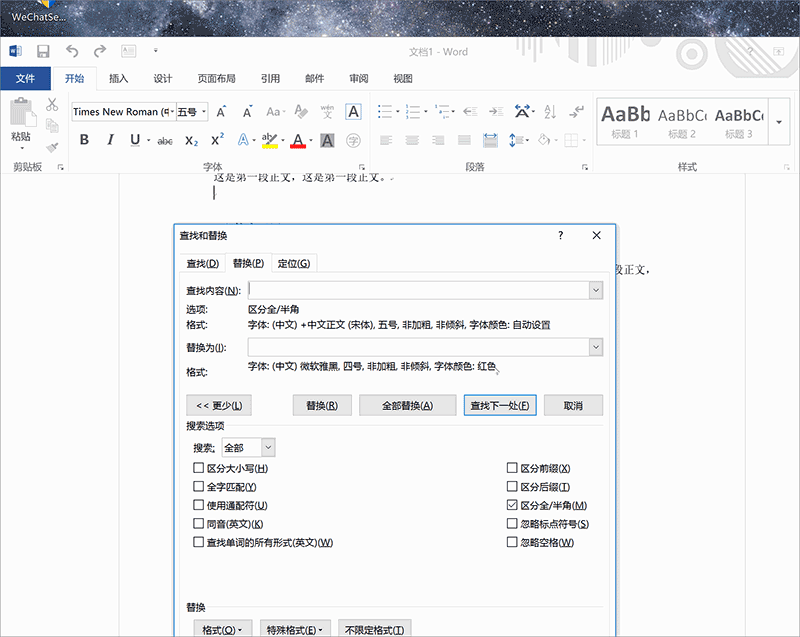This screenshot has height=637, width=800.
Task: Open the font name Times New Roman dropdown
Action: [x=172, y=112]
